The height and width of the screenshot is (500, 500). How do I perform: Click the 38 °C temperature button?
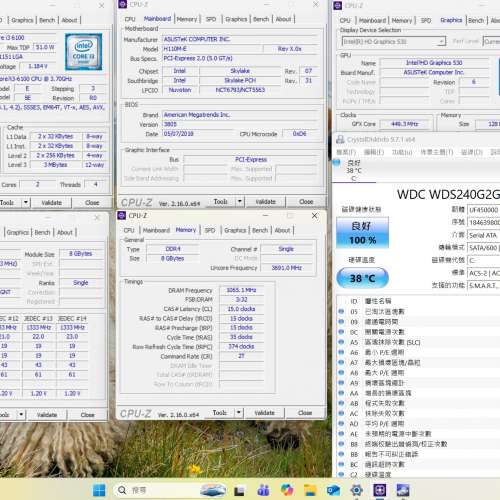(362, 278)
